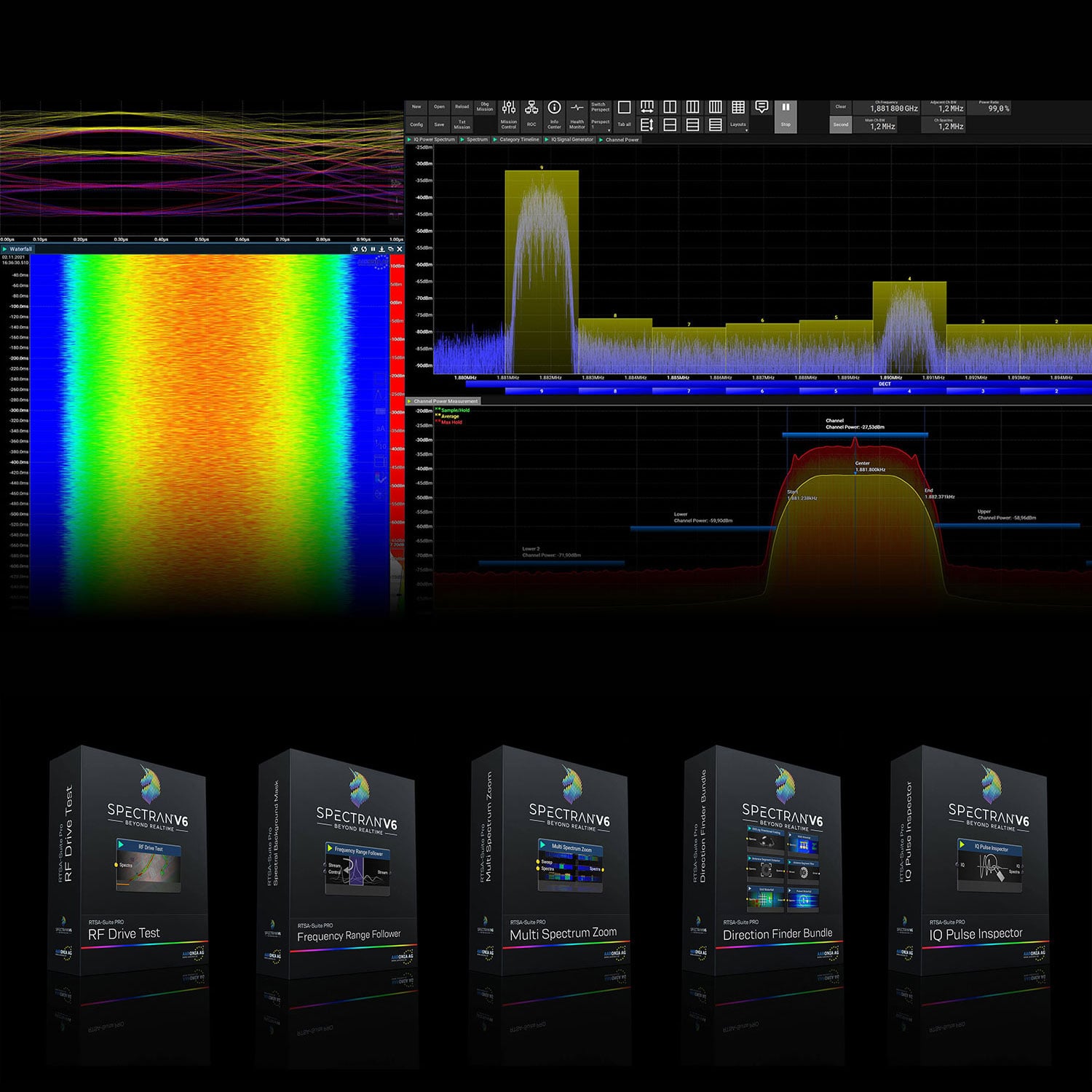Click the Switch Perspective icon
The width and height of the screenshot is (1092, 1092).
[x=600, y=106]
